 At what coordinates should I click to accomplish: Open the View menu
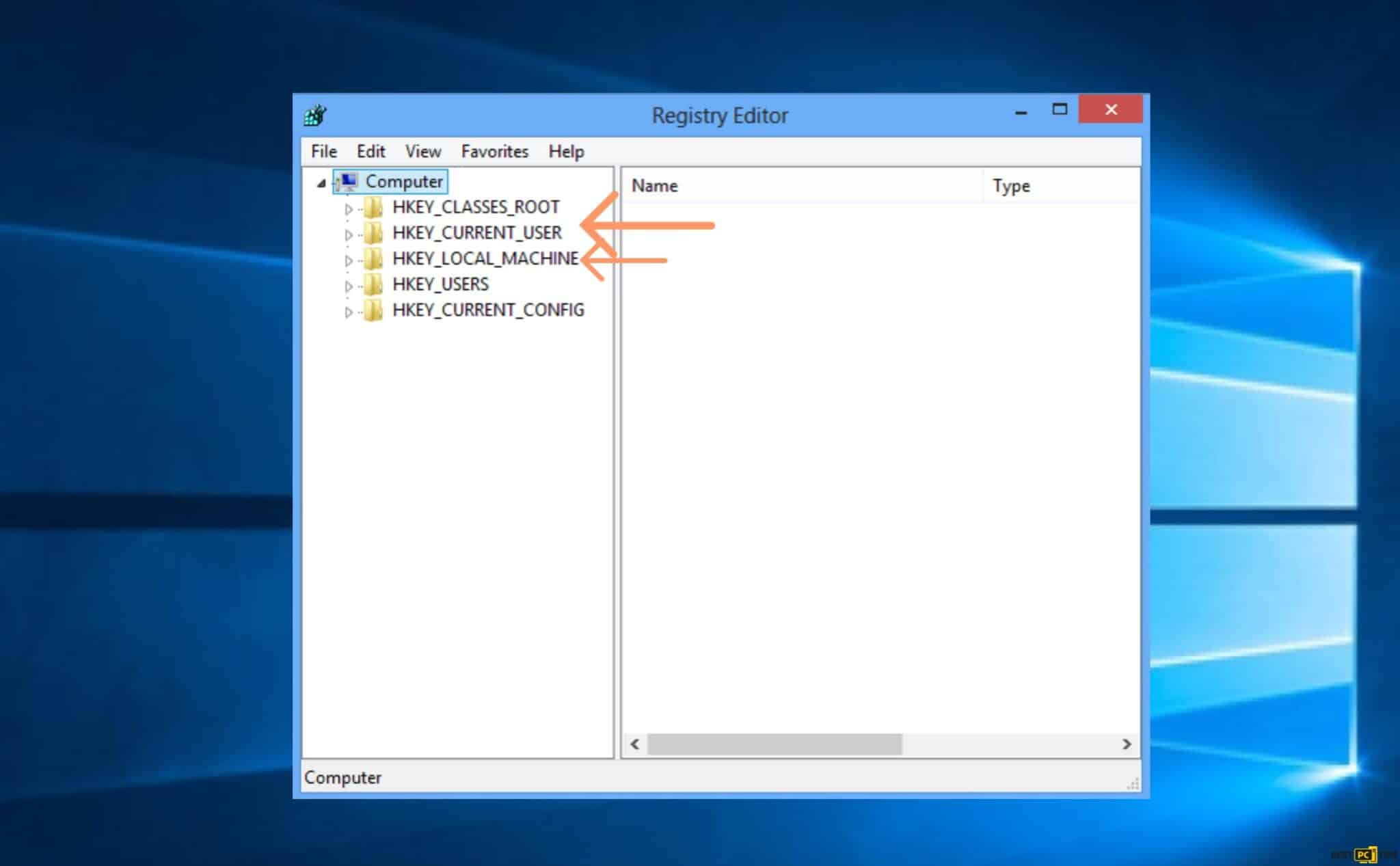(x=422, y=151)
